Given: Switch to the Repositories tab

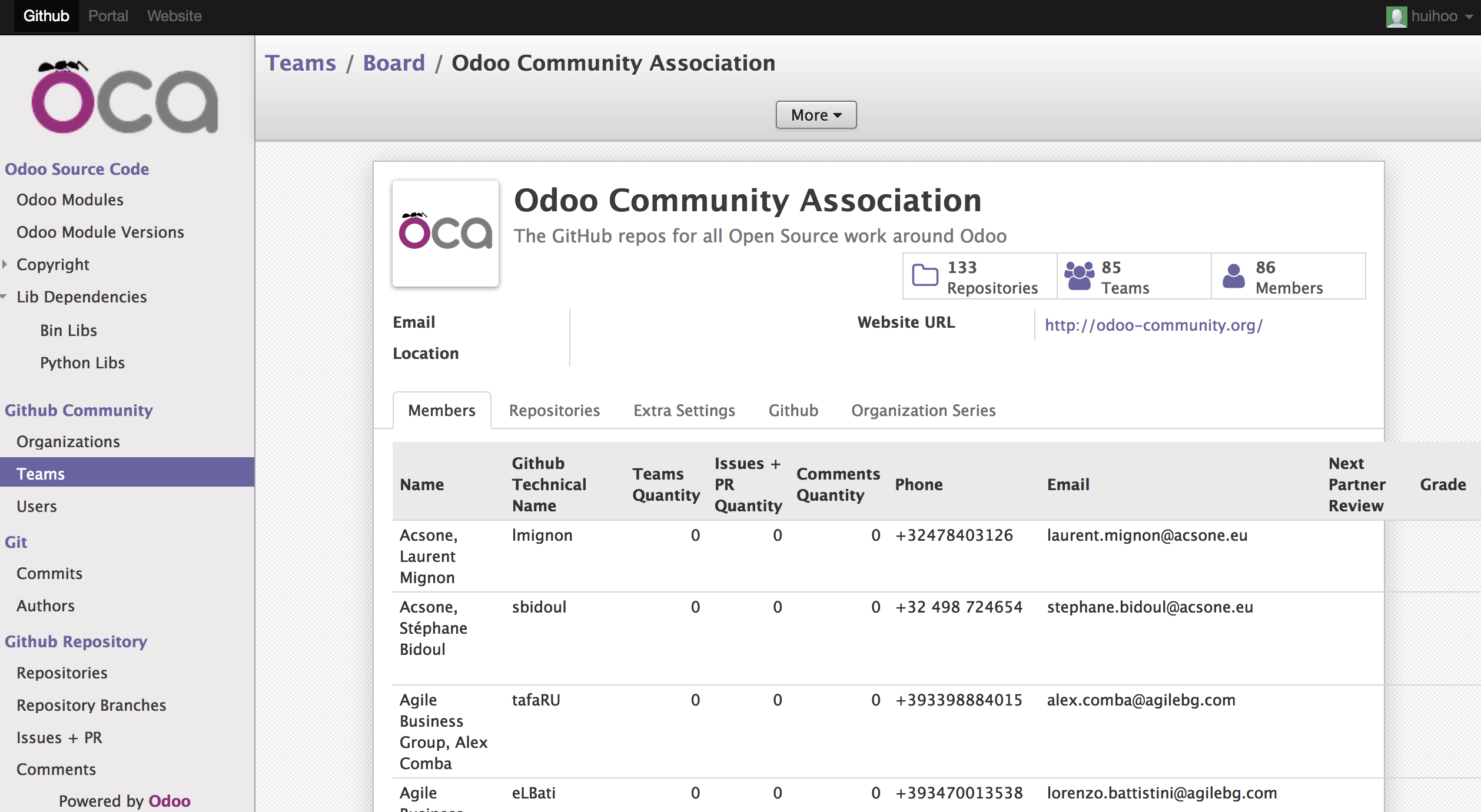Looking at the screenshot, I should [554, 410].
